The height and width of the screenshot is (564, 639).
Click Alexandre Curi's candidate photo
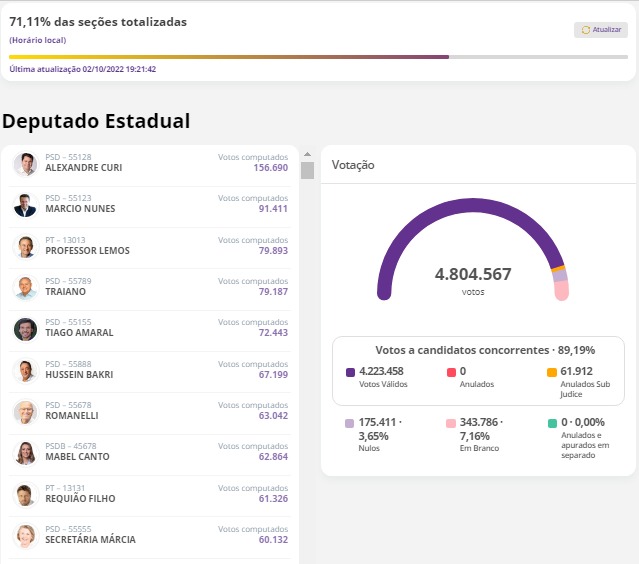[x=25, y=164]
